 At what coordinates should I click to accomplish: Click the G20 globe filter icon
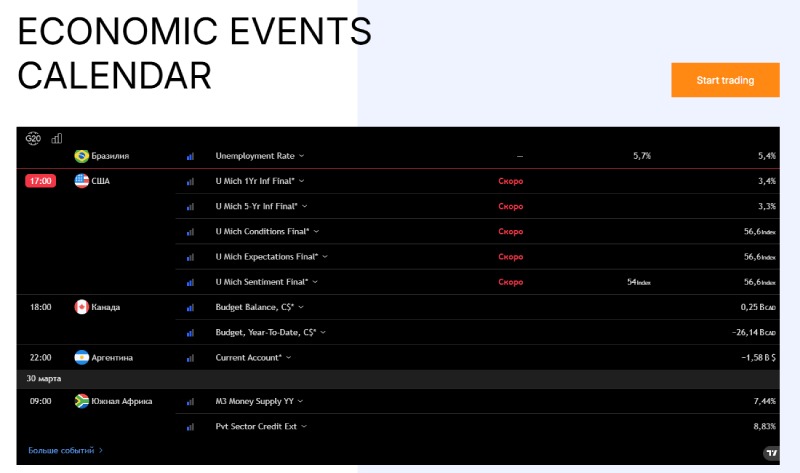(33, 138)
